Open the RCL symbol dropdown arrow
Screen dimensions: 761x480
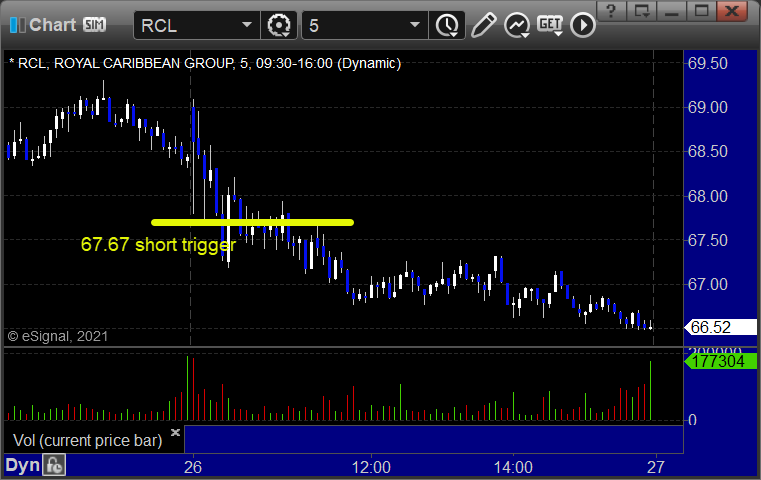tap(247, 25)
